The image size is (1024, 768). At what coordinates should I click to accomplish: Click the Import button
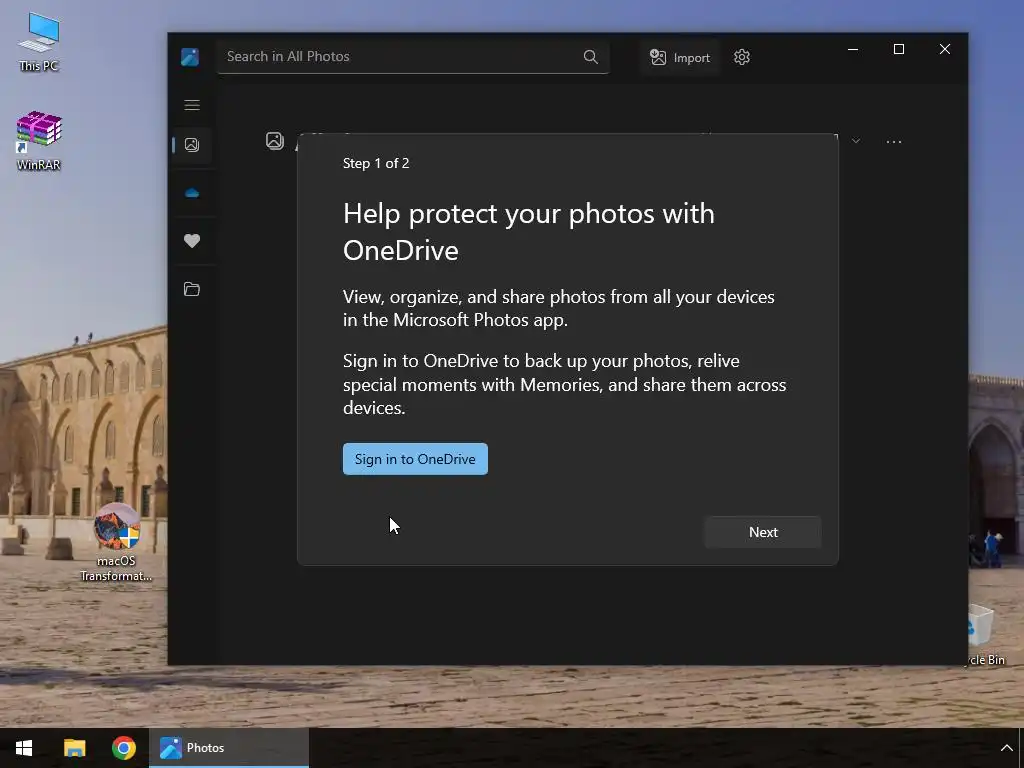point(680,57)
